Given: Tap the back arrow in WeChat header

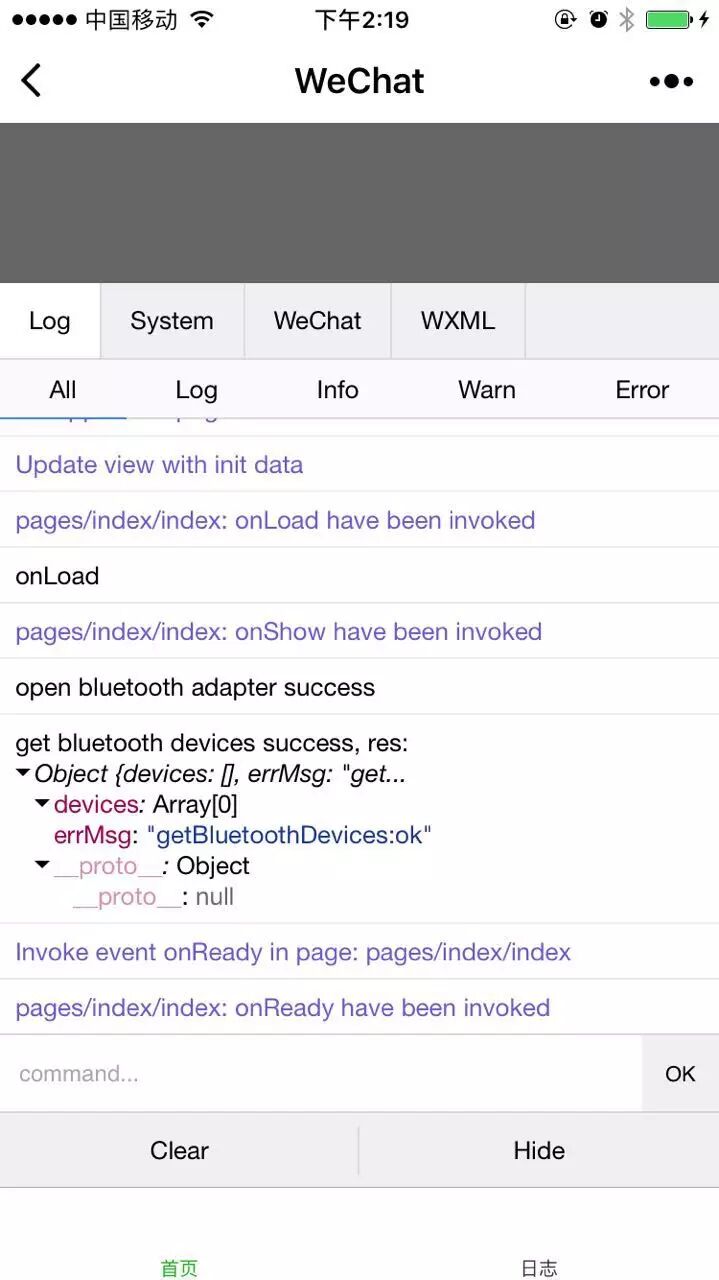Looking at the screenshot, I should click(x=31, y=80).
